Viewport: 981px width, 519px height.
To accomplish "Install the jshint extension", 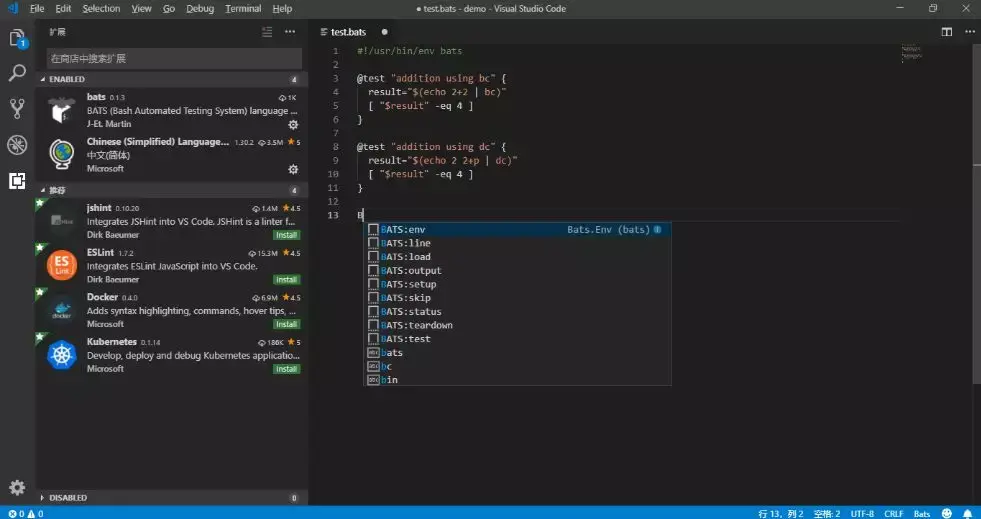I will click(287, 235).
